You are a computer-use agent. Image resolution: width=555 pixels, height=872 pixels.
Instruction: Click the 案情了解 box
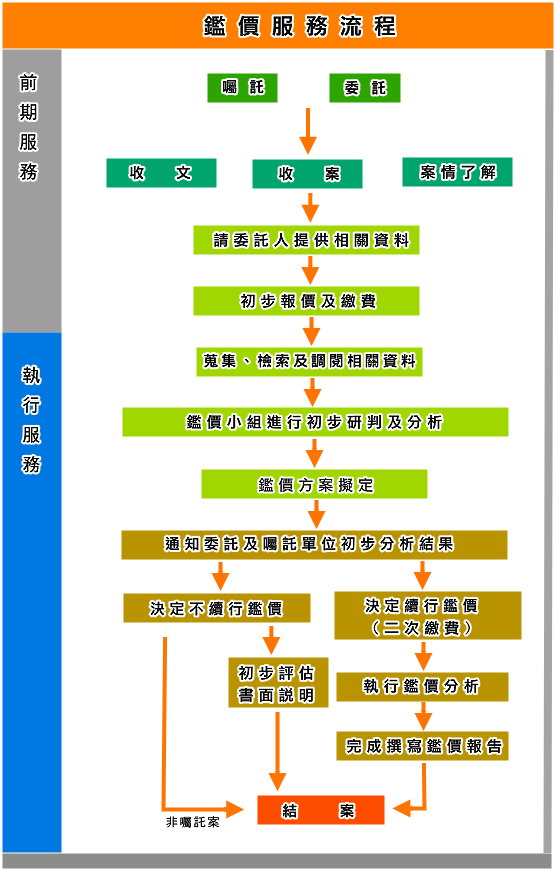457,172
